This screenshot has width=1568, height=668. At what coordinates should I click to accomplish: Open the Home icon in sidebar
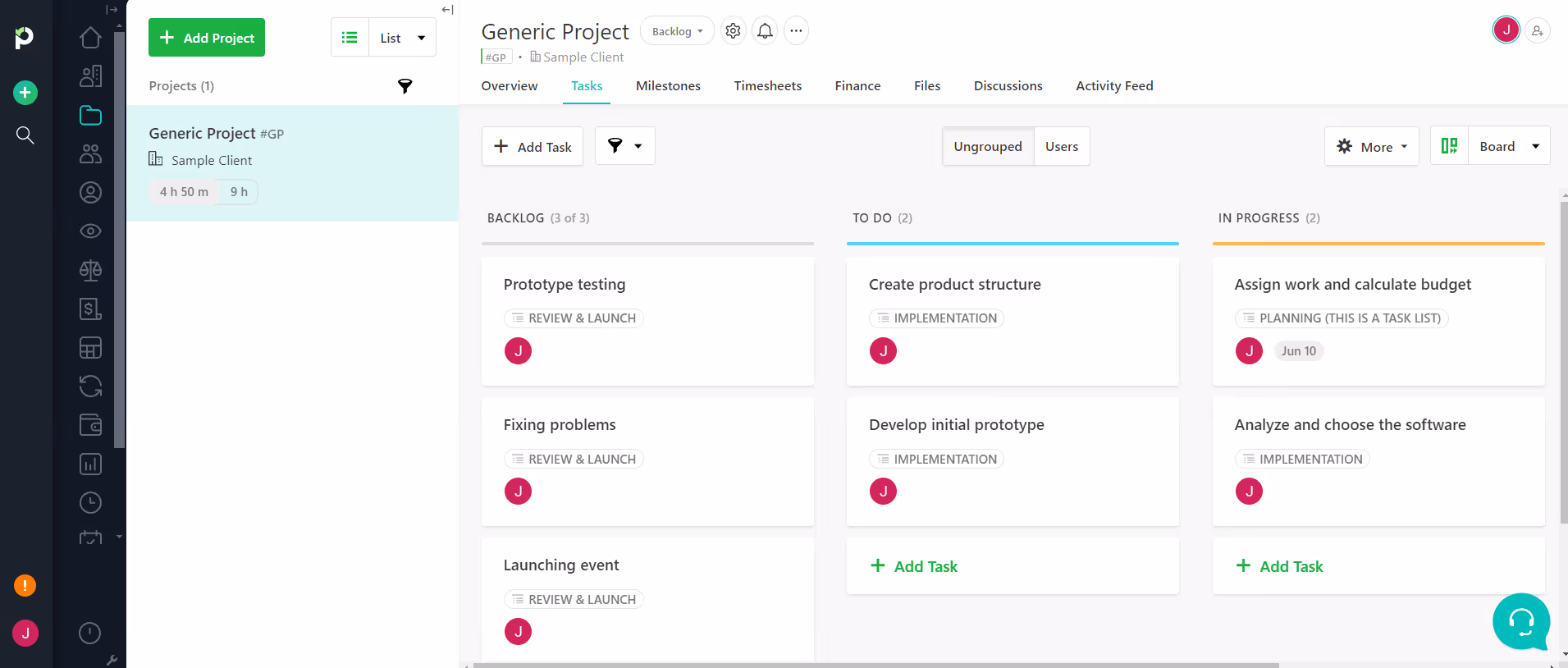coord(90,38)
